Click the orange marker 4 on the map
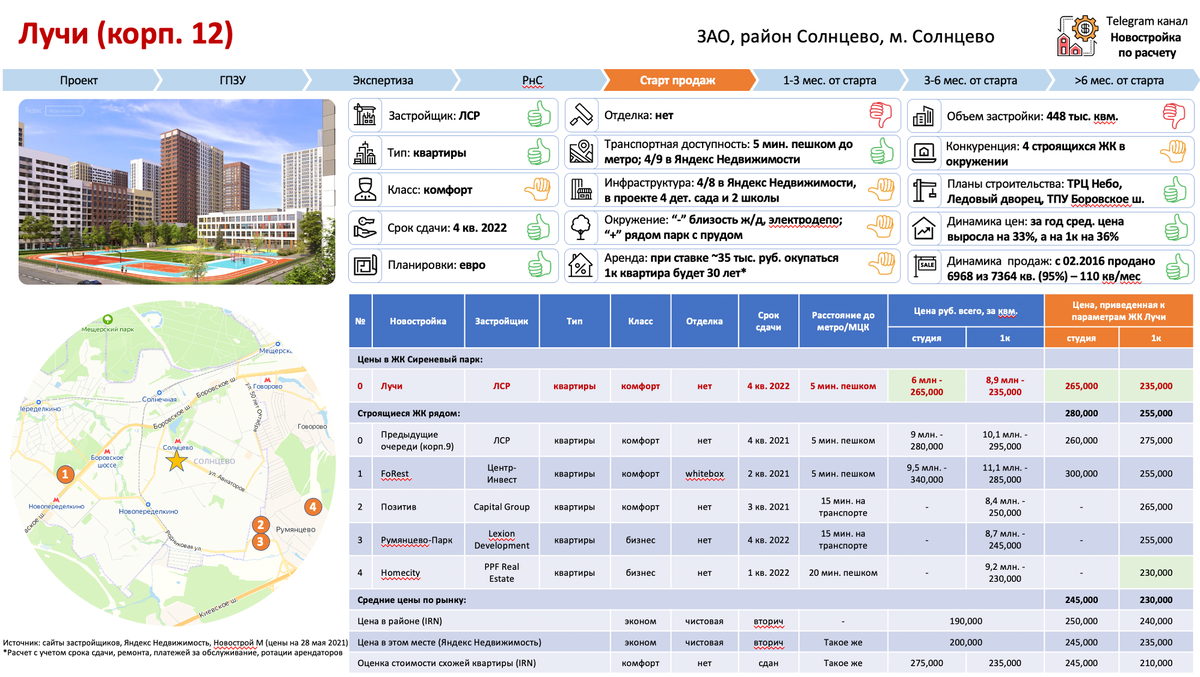The image size is (1200, 677). (x=313, y=507)
